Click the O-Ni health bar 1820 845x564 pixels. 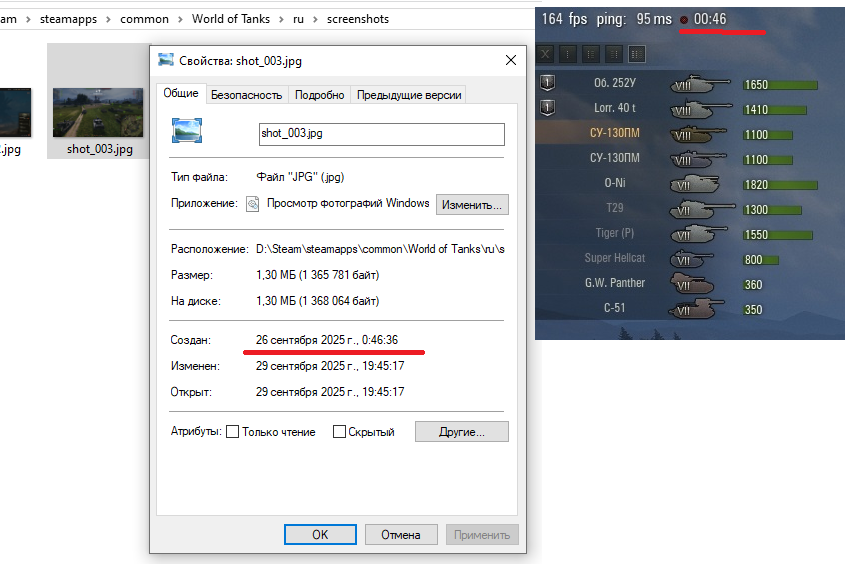(x=780, y=185)
